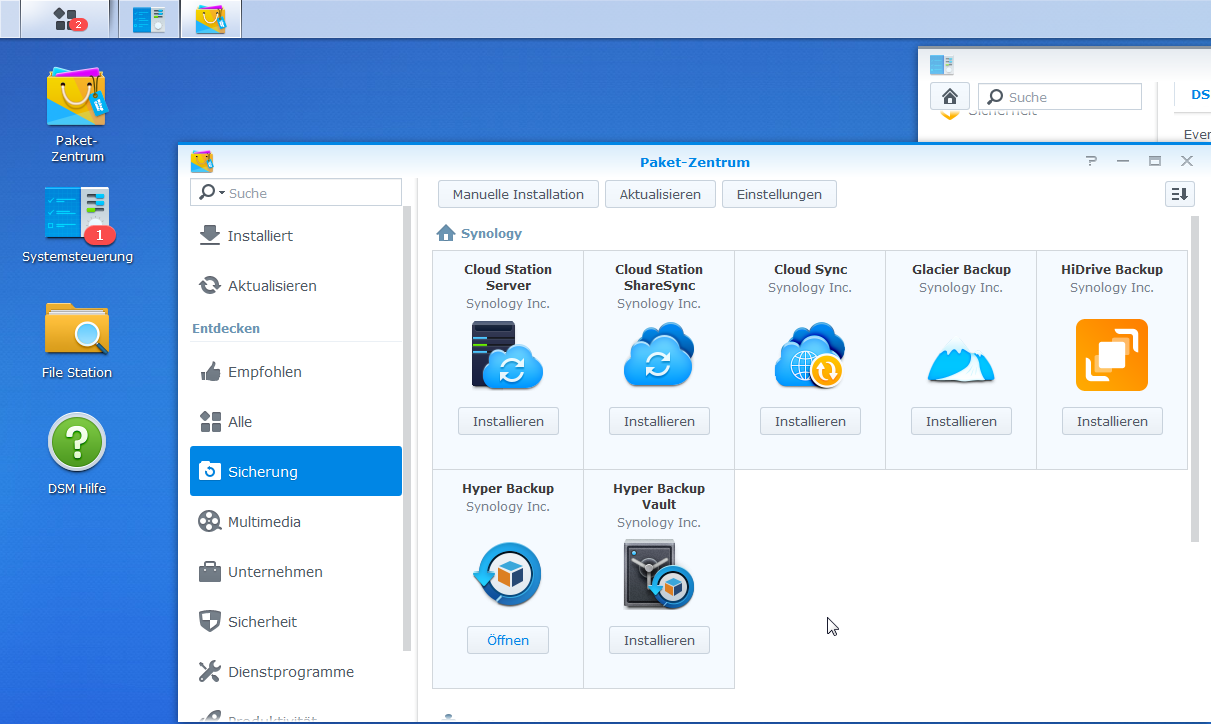
Task: Select Sicherheit category in the sidebar
Action: 296,622
